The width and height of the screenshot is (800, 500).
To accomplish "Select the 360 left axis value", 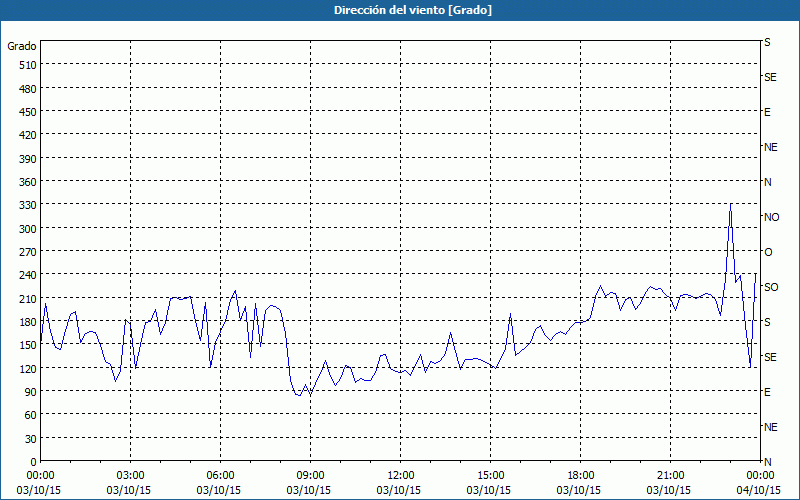I will [x=28, y=182].
